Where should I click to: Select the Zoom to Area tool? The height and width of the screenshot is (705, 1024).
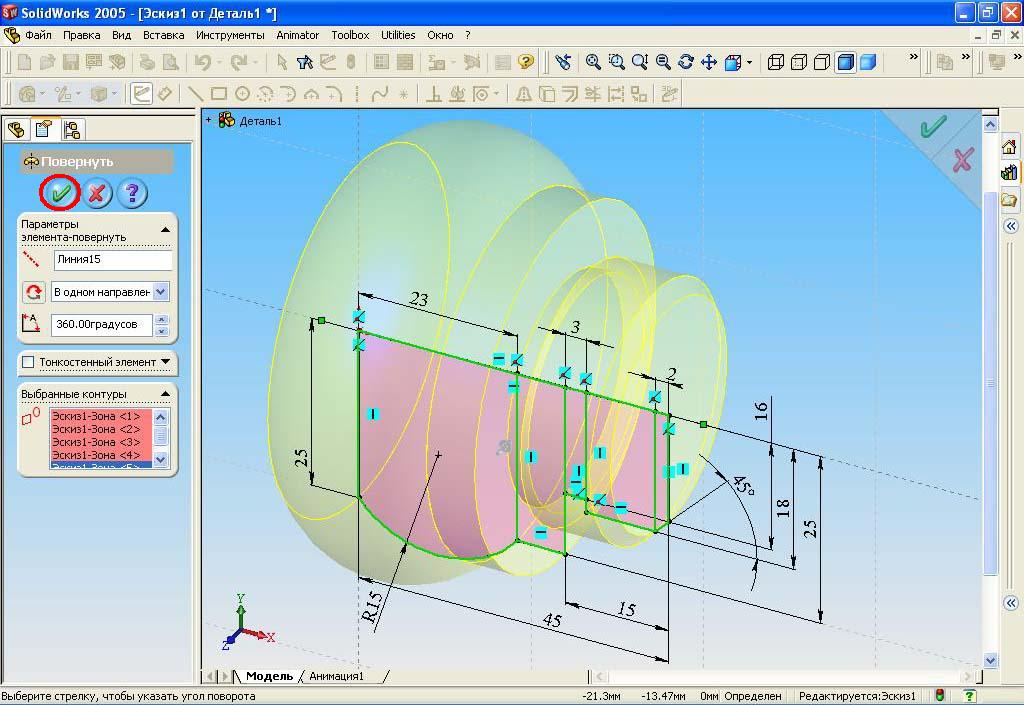point(616,62)
